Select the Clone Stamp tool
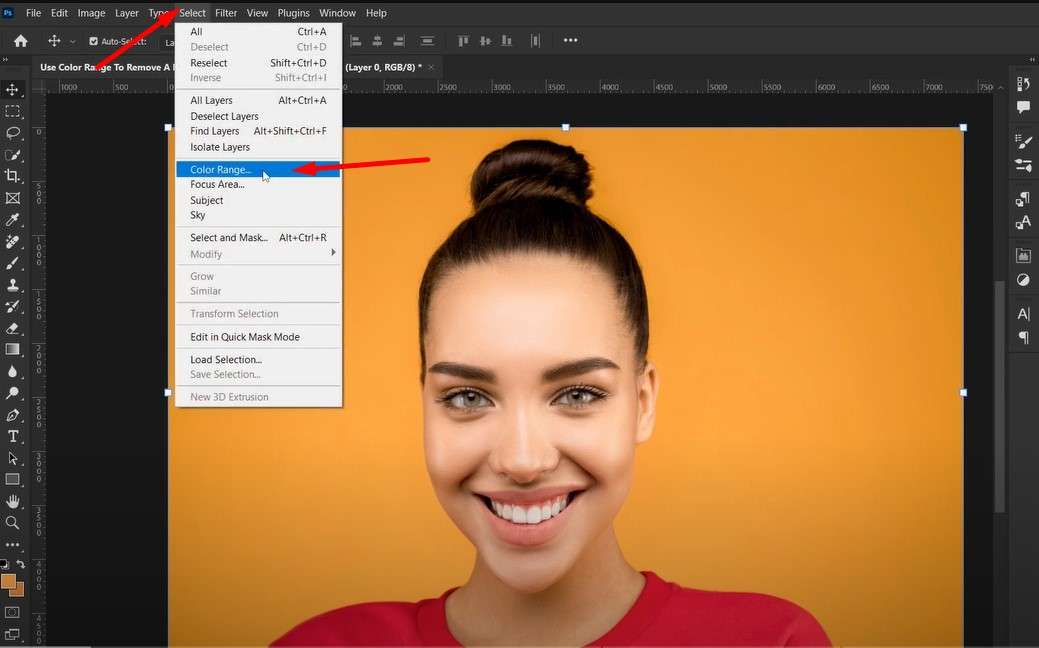Screen dimensions: 1039x648 click(13, 285)
